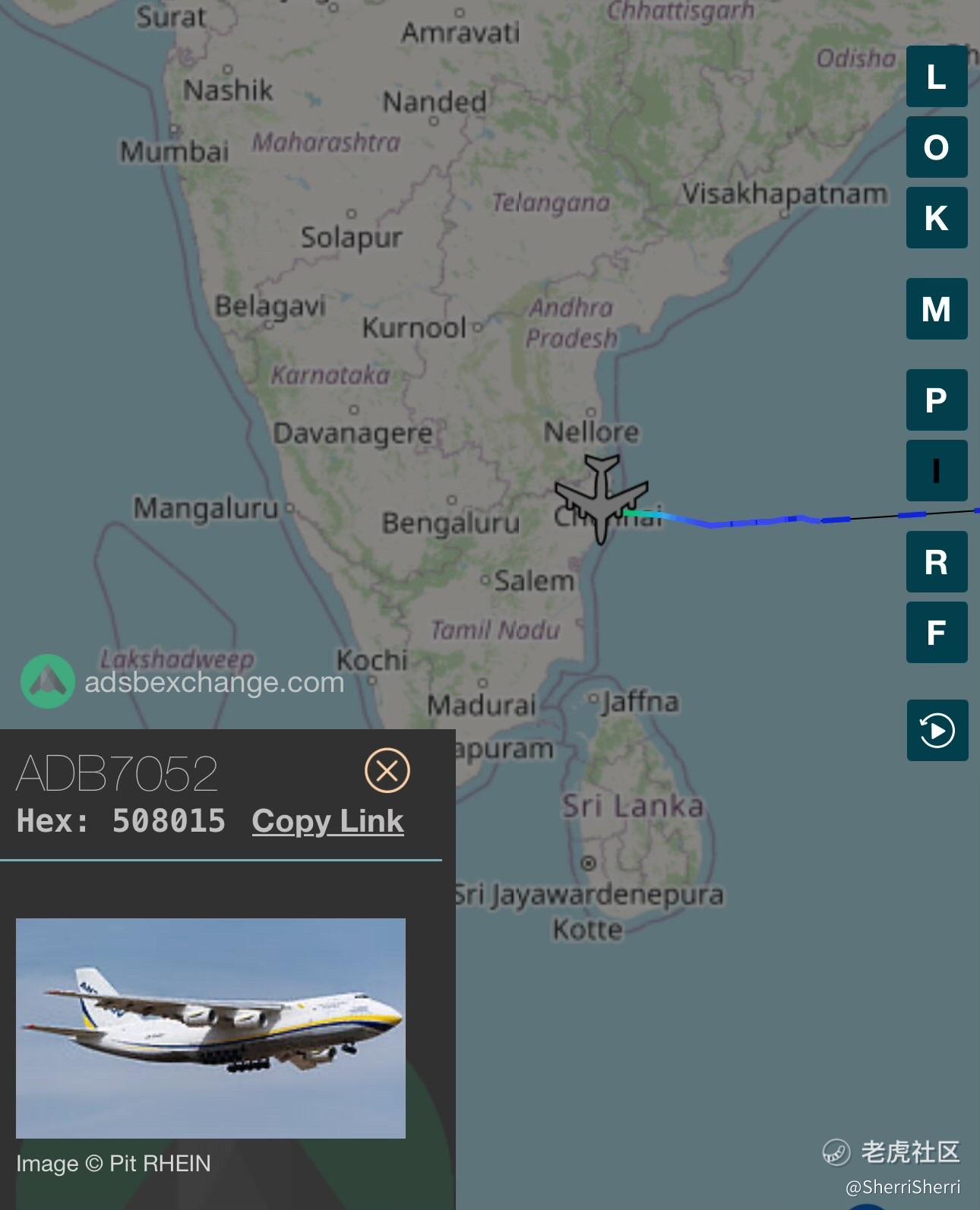The width and height of the screenshot is (980, 1210).
Task: Click the R button on sidebar
Action: [x=936, y=561]
